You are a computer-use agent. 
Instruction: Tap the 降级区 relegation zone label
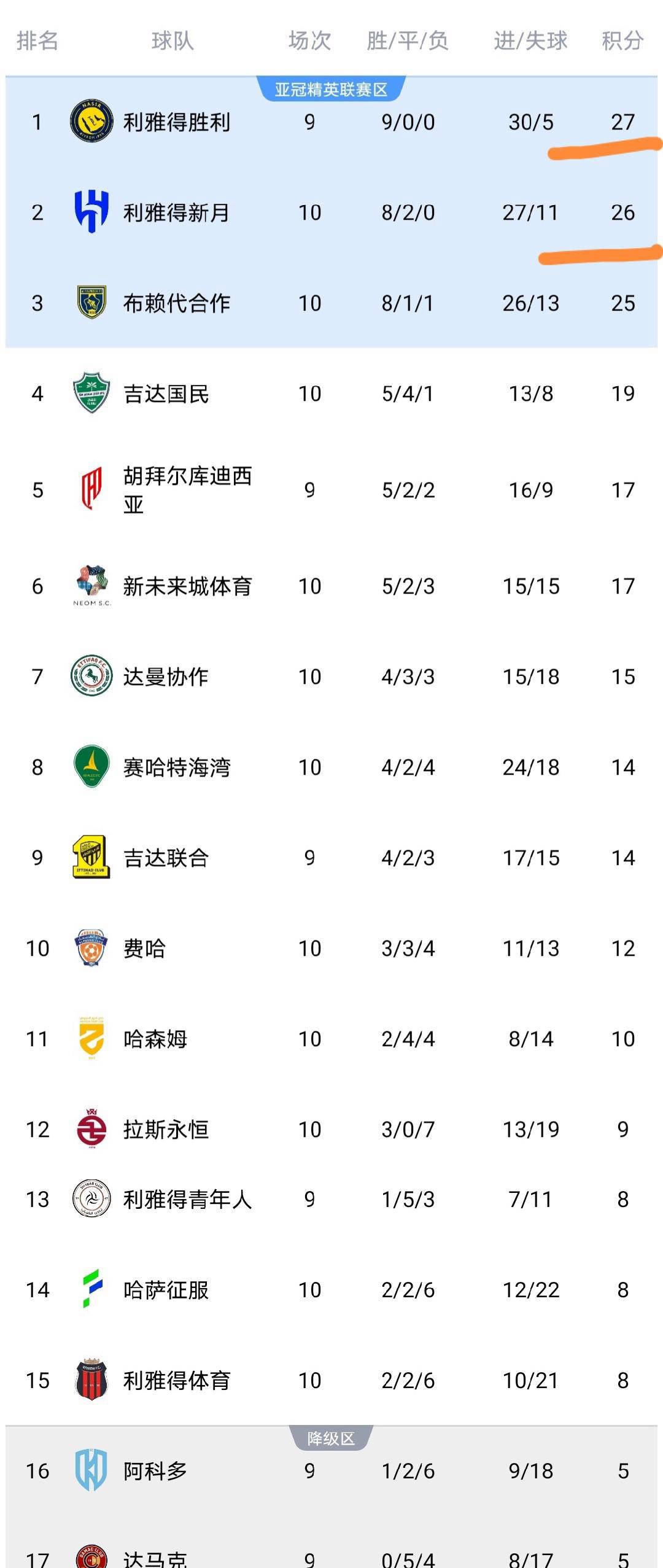point(331,1438)
